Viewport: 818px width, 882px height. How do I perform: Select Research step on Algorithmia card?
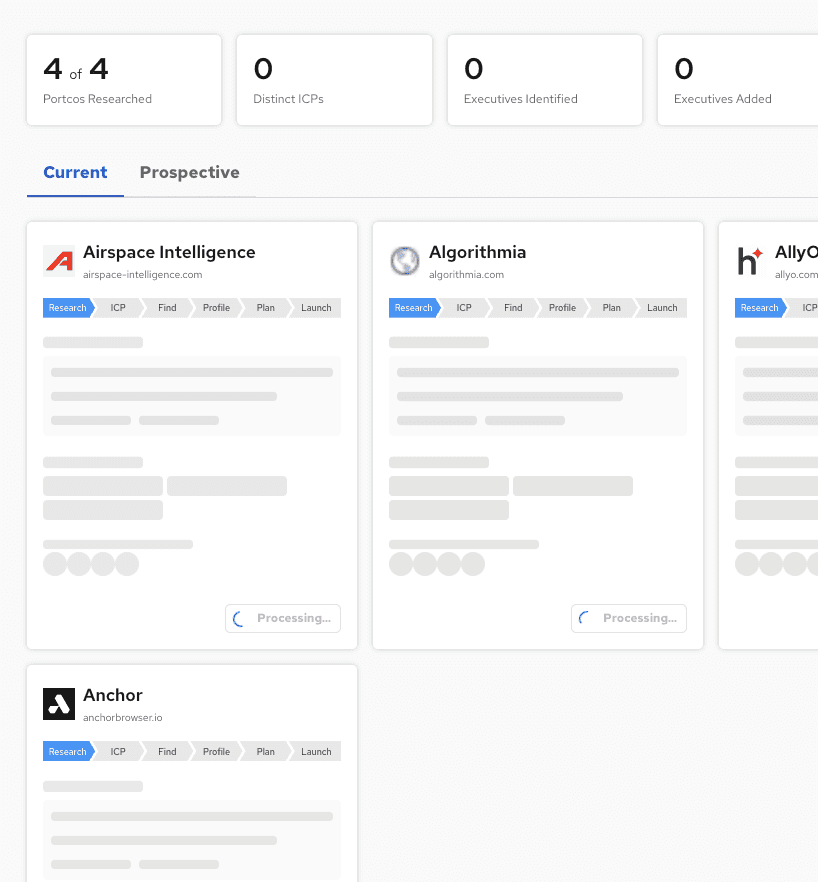point(414,308)
